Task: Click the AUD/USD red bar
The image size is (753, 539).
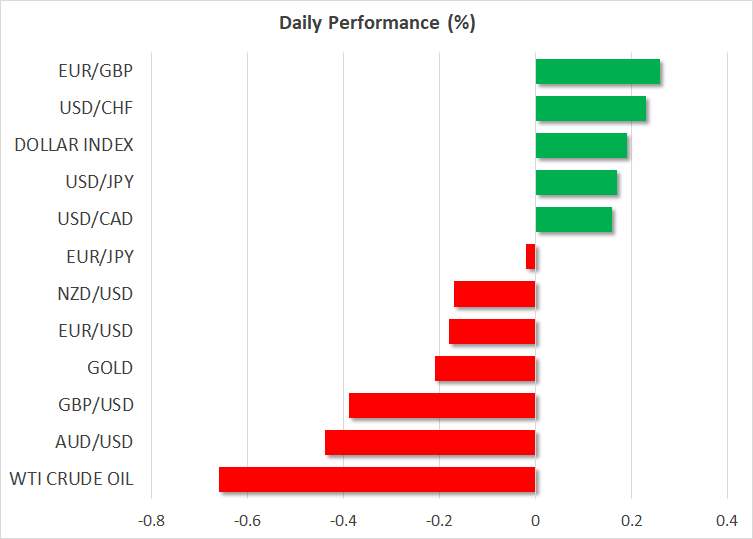Action: coord(430,442)
